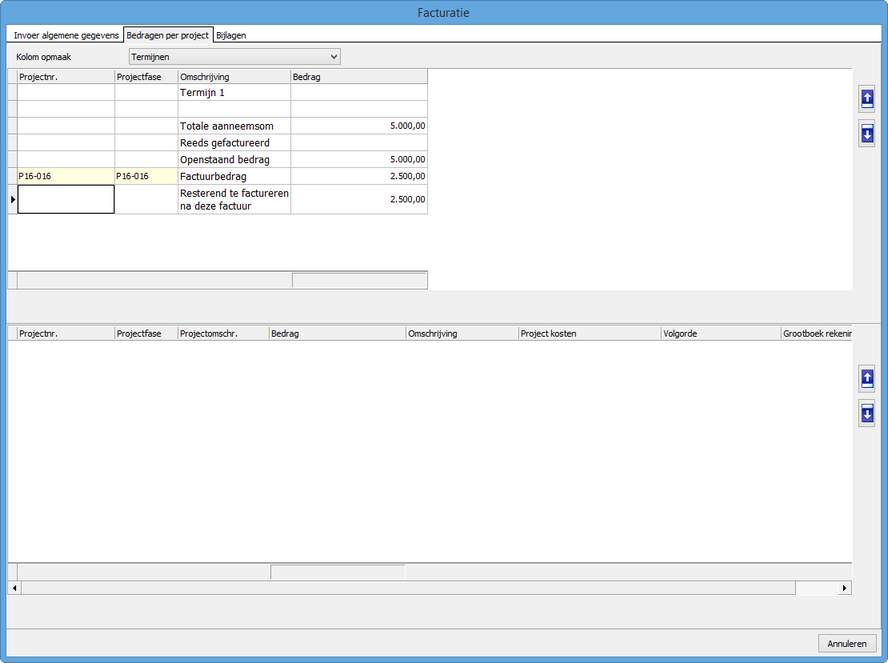Screen dimensions: 888x663
Task: Click left arrow of horizontal scrollbar
Action: 14,588
